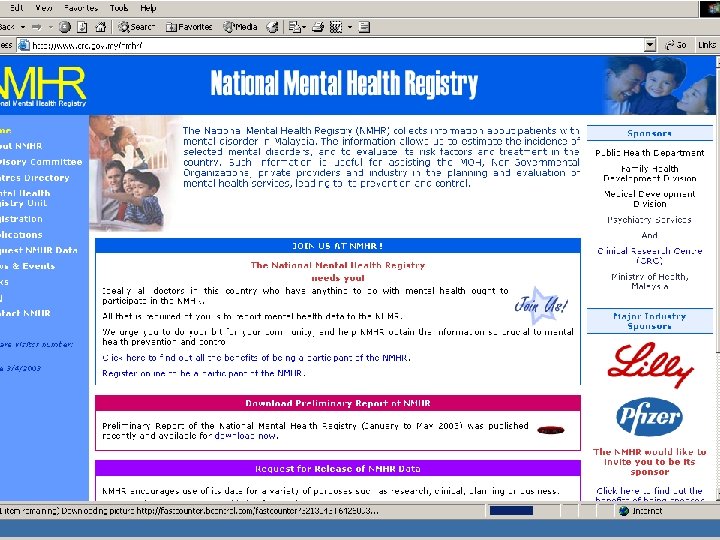Open the Help menu

(148, 8)
